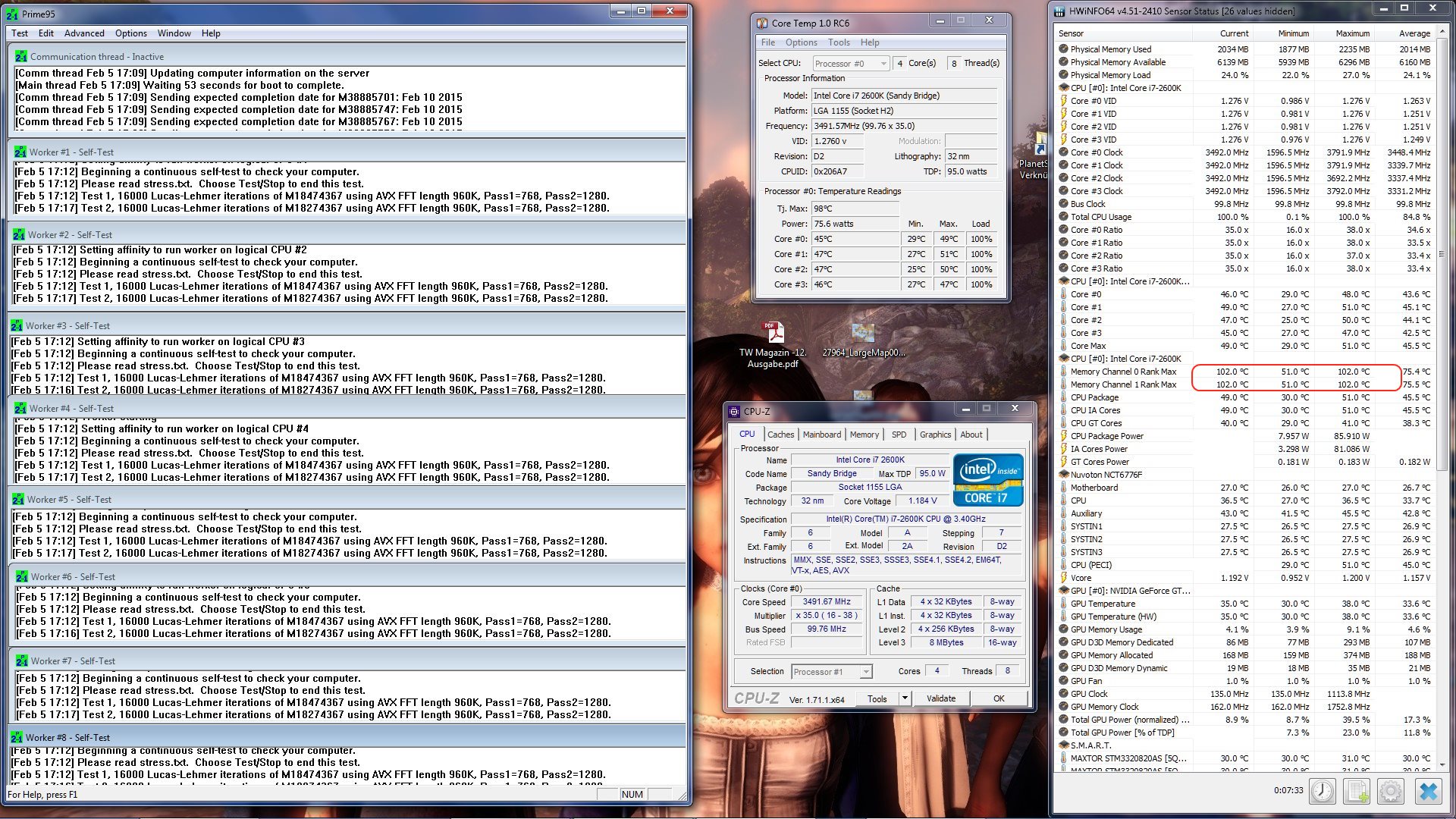Open Prime95 Window menu

pos(174,33)
